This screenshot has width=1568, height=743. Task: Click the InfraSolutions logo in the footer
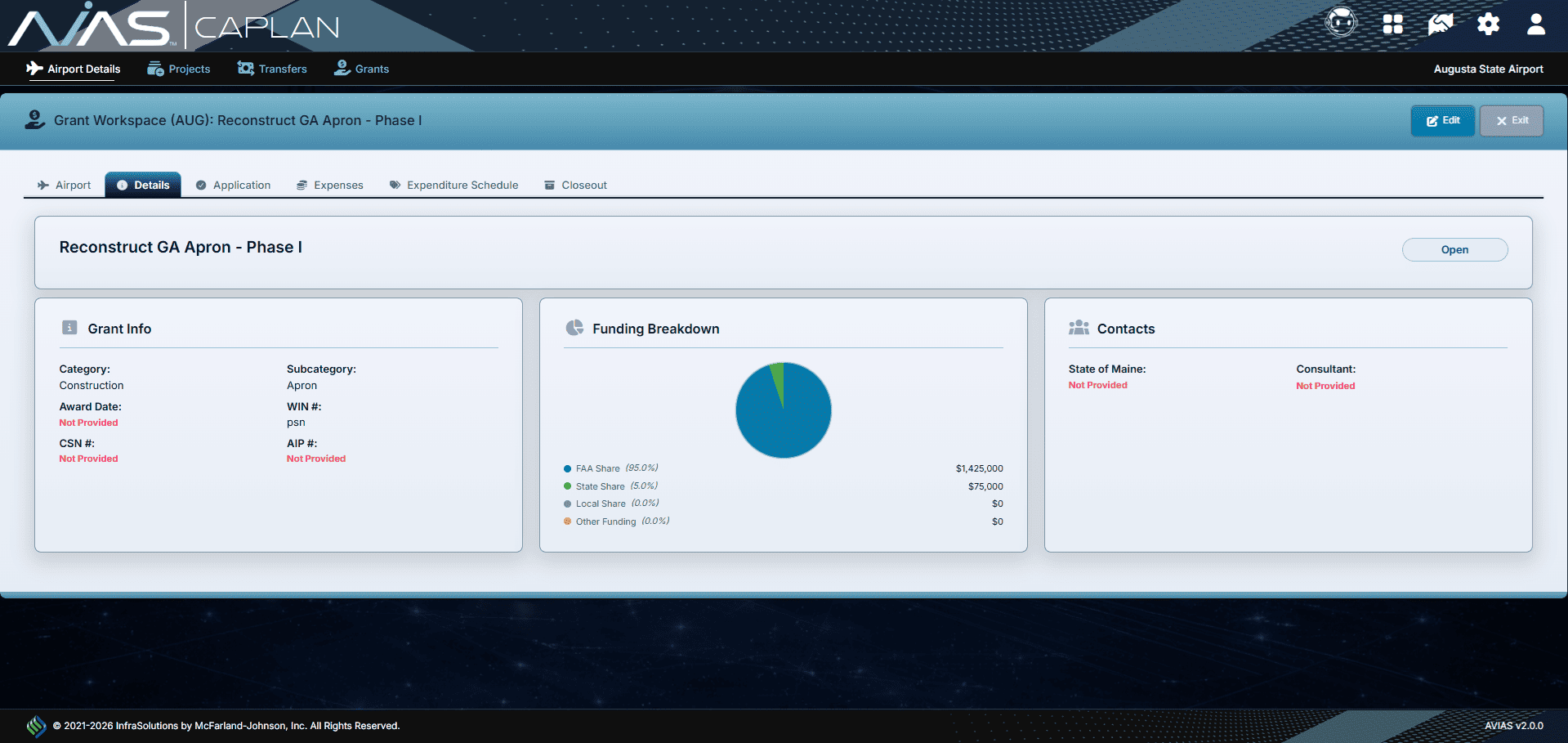[36, 725]
